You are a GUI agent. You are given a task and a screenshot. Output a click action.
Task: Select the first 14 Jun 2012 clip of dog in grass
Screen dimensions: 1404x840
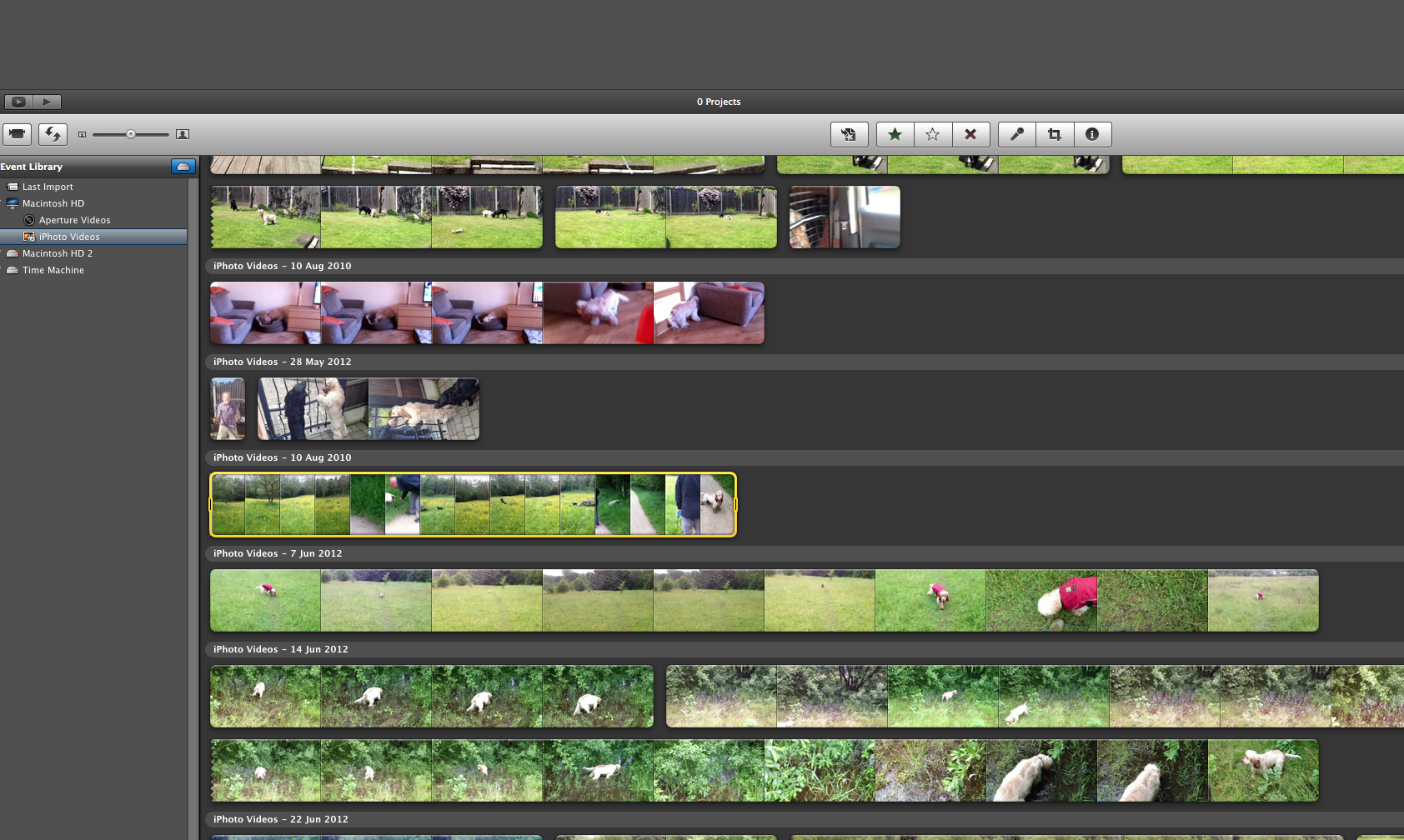[x=432, y=697]
